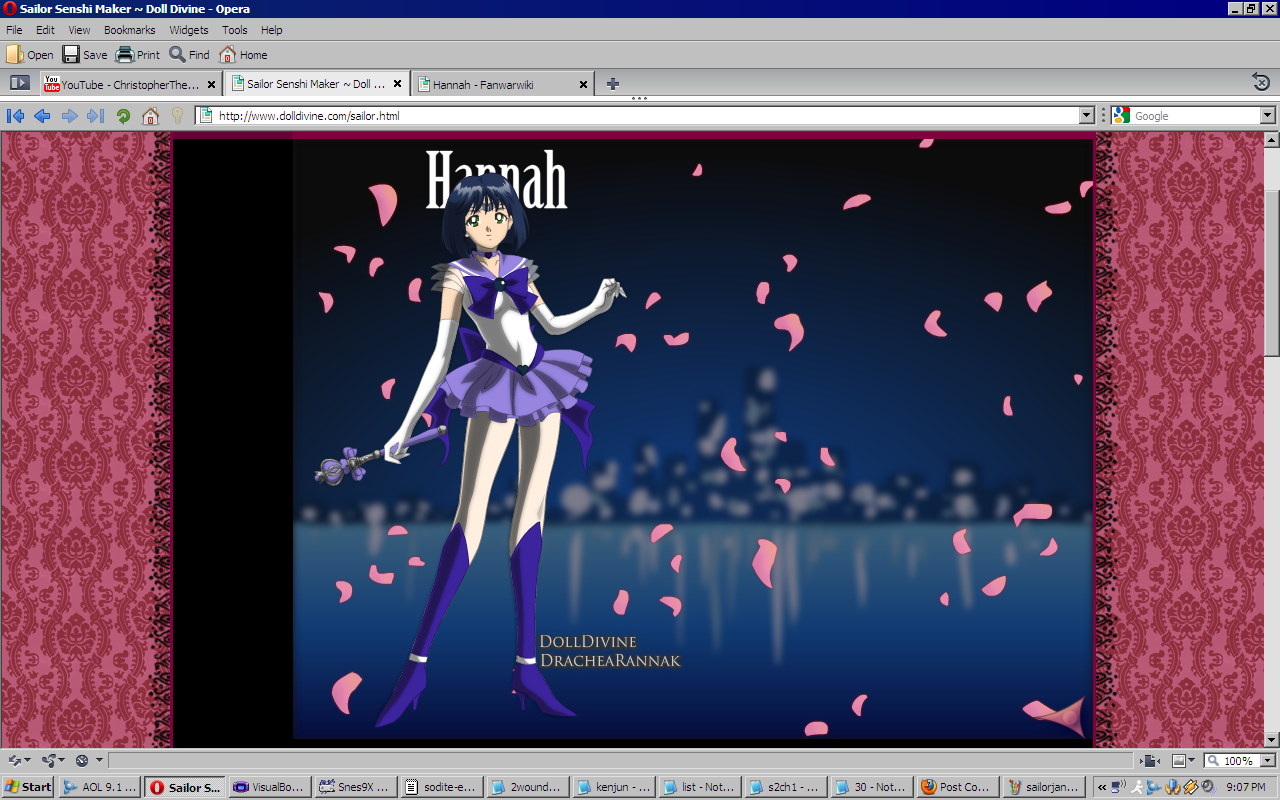This screenshot has width=1280, height=800.
Task: Open the Bookmarks menu
Action: 129,30
